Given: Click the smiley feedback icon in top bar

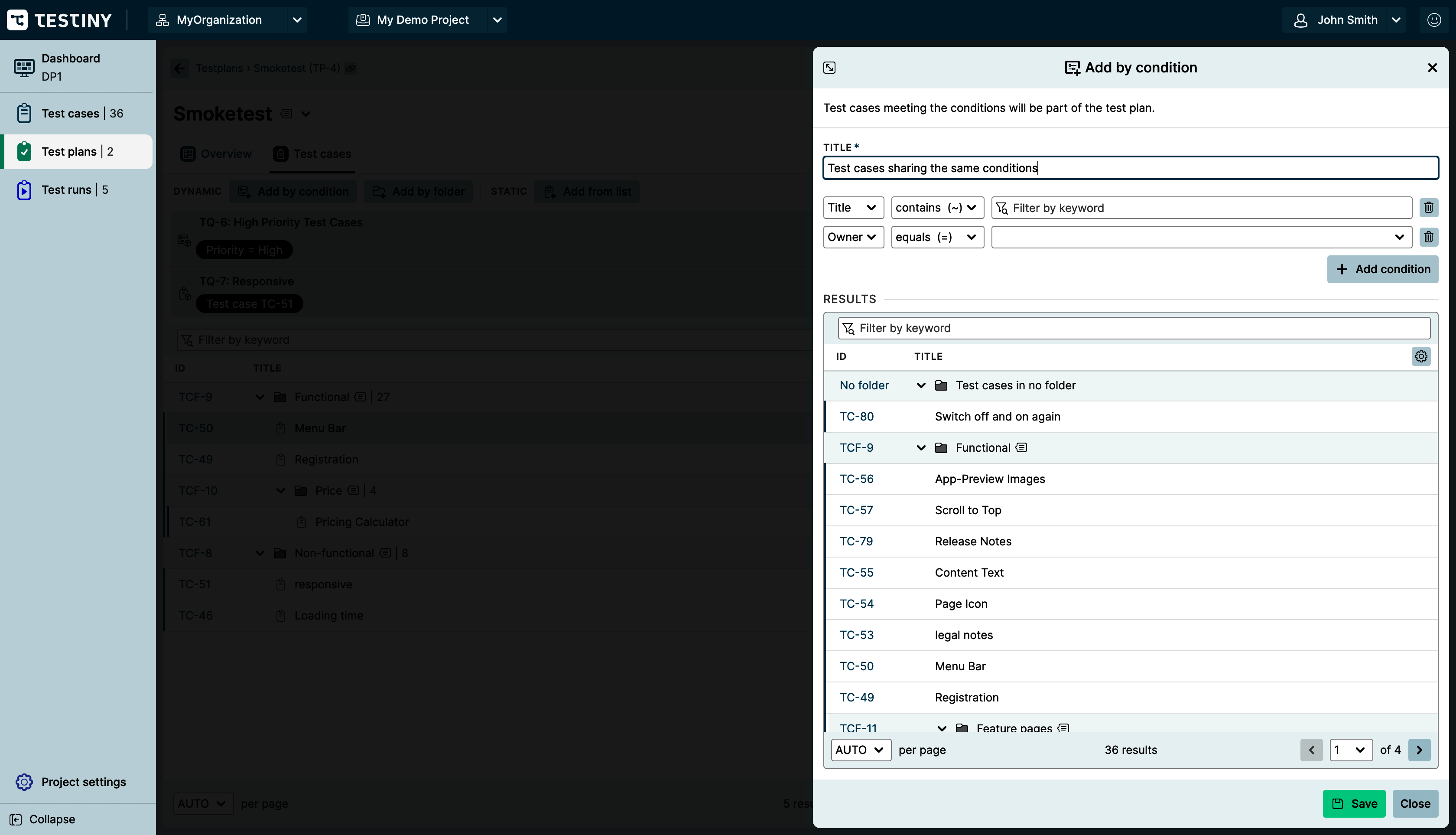Looking at the screenshot, I should pos(1433,20).
